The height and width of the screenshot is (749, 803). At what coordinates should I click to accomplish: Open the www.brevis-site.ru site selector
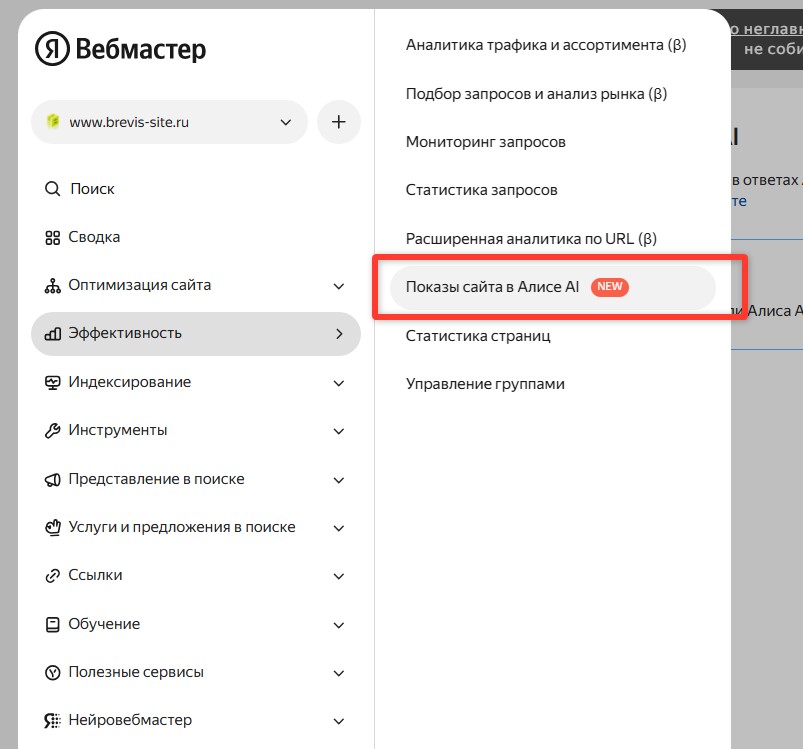169,122
